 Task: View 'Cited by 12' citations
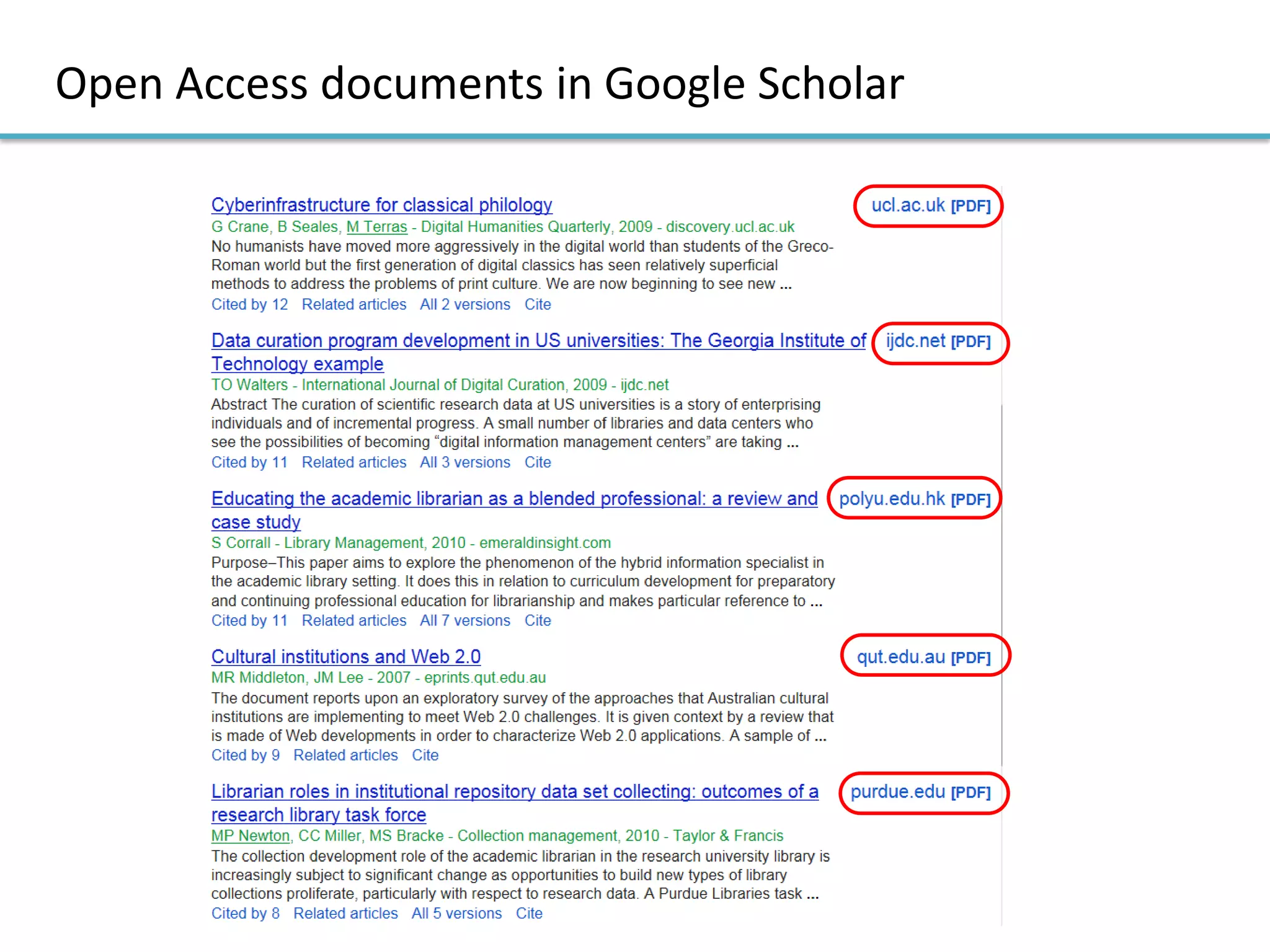[249, 304]
